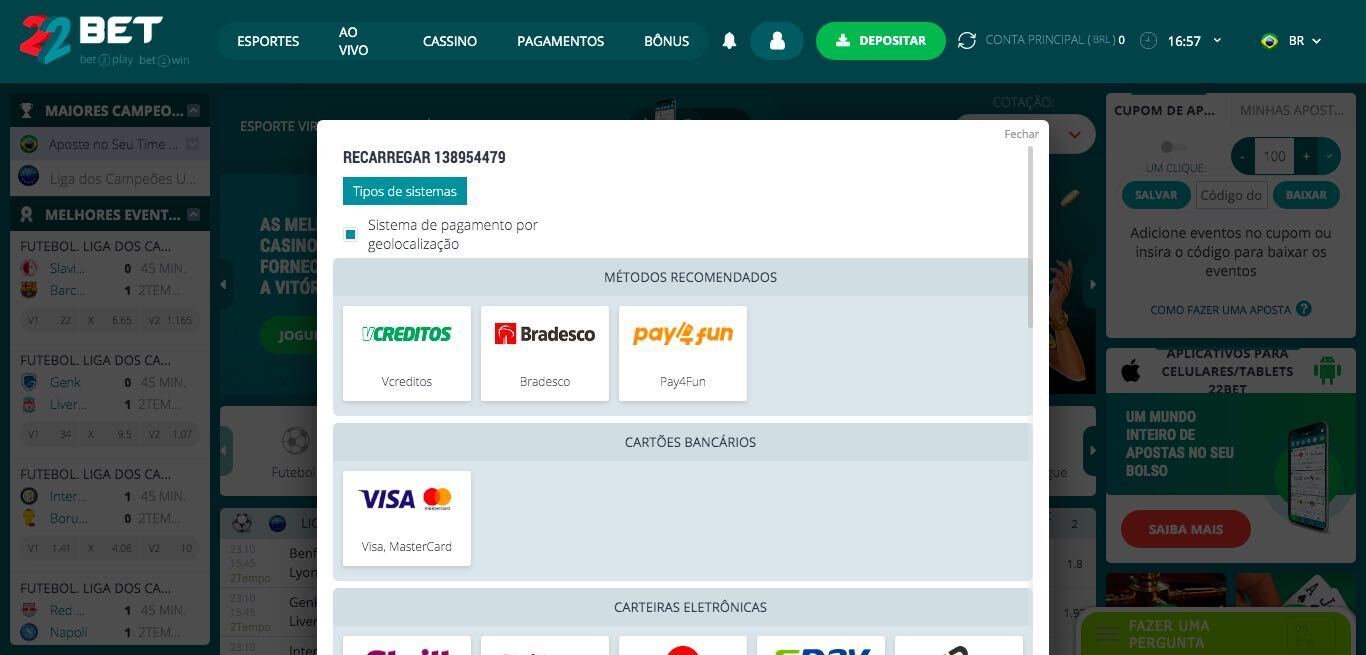Click the Futebol soccer ball icon
This screenshot has width=1366, height=655.
click(295, 441)
